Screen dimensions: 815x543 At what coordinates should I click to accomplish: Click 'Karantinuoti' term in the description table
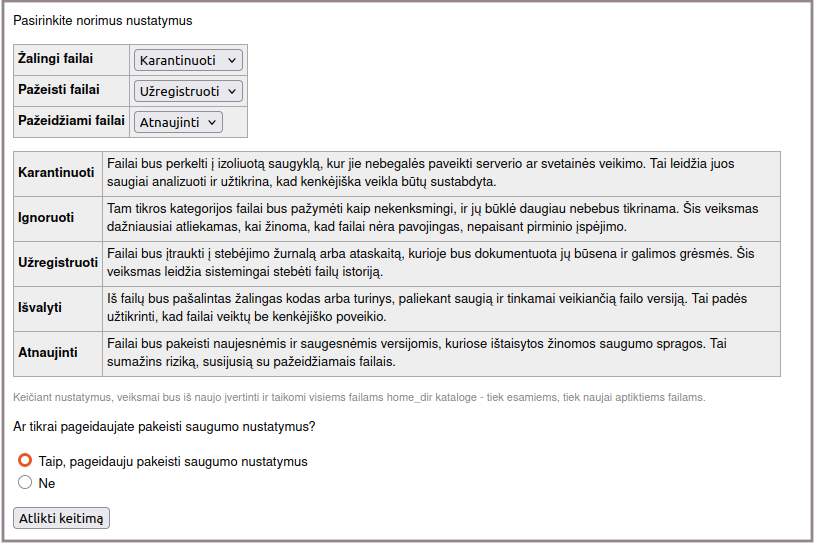[x=56, y=172]
